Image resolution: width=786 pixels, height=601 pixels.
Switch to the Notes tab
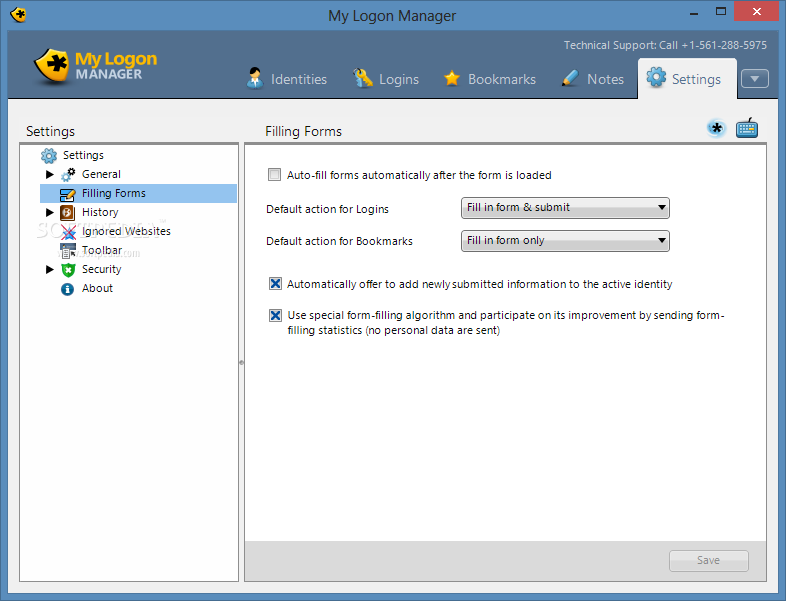(x=593, y=79)
